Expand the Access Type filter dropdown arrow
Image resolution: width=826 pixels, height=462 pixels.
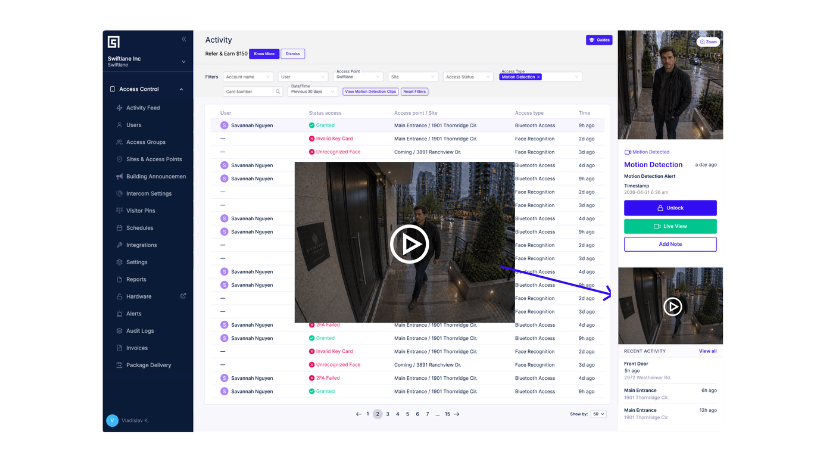click(577, 77)
